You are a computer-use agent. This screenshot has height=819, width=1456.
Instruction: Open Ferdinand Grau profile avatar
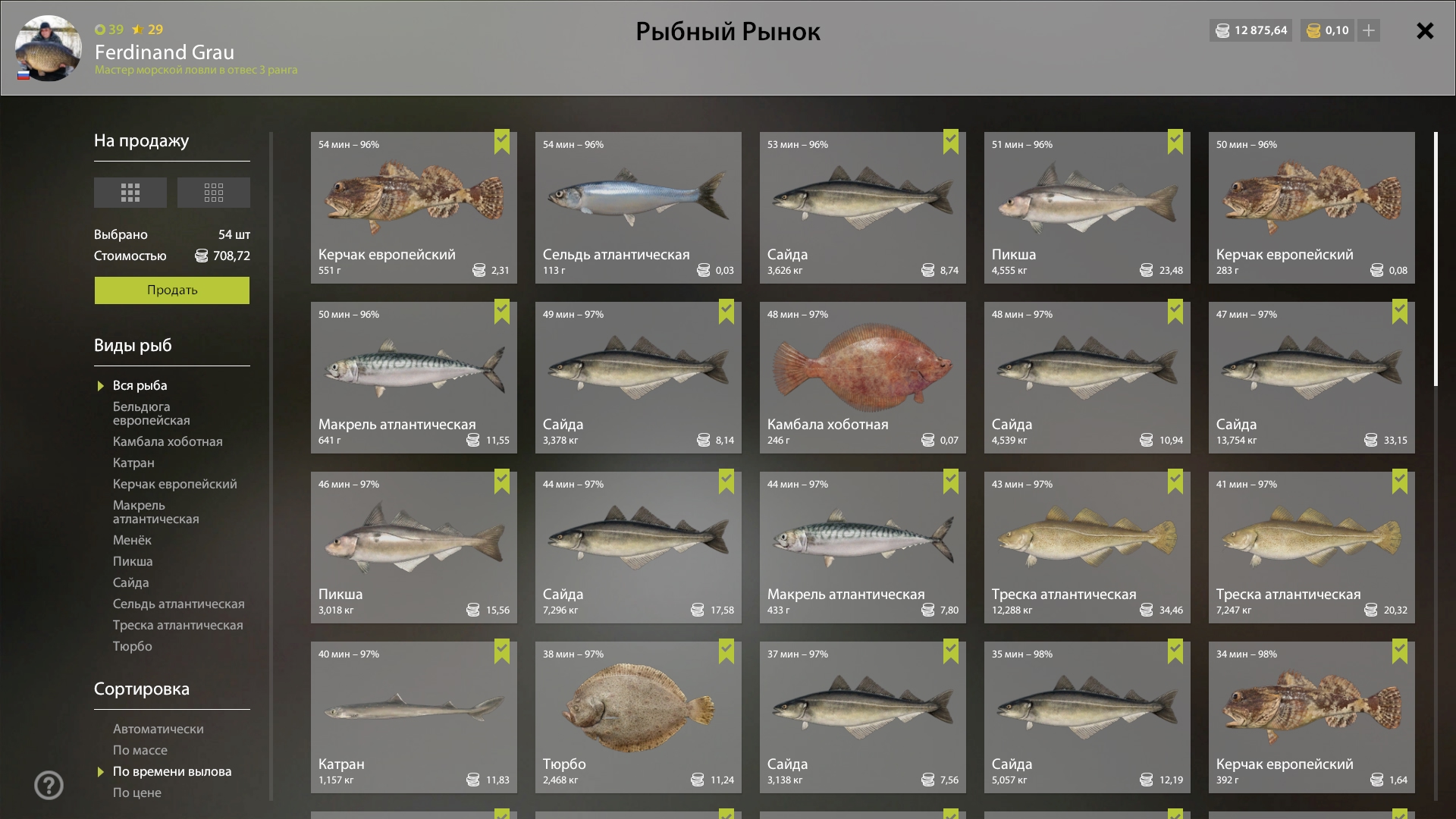(49, 48)
